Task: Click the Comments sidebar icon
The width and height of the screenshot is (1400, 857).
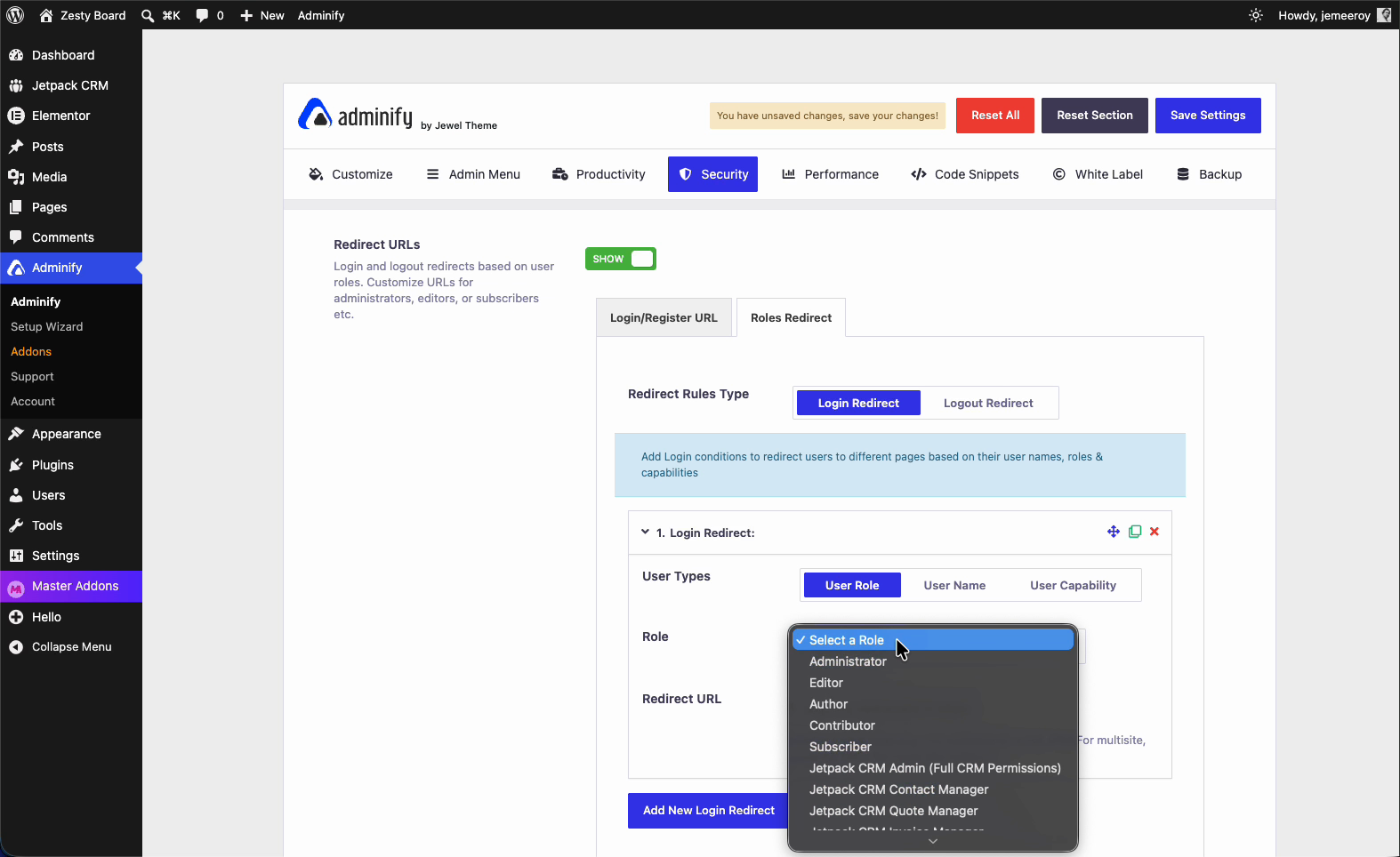Action: tap(16, 237)
